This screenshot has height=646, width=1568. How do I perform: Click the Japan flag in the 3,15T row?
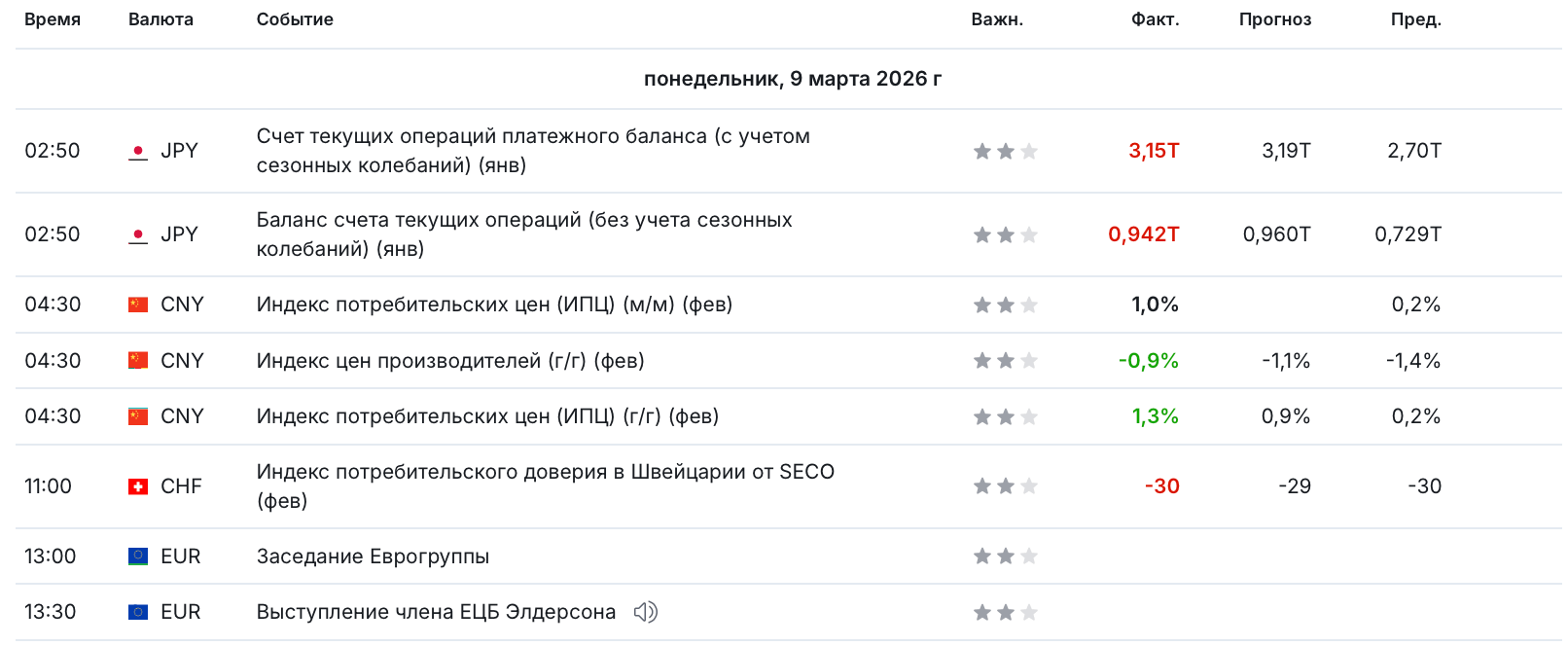pyautogui.click(x=138, y=152)
